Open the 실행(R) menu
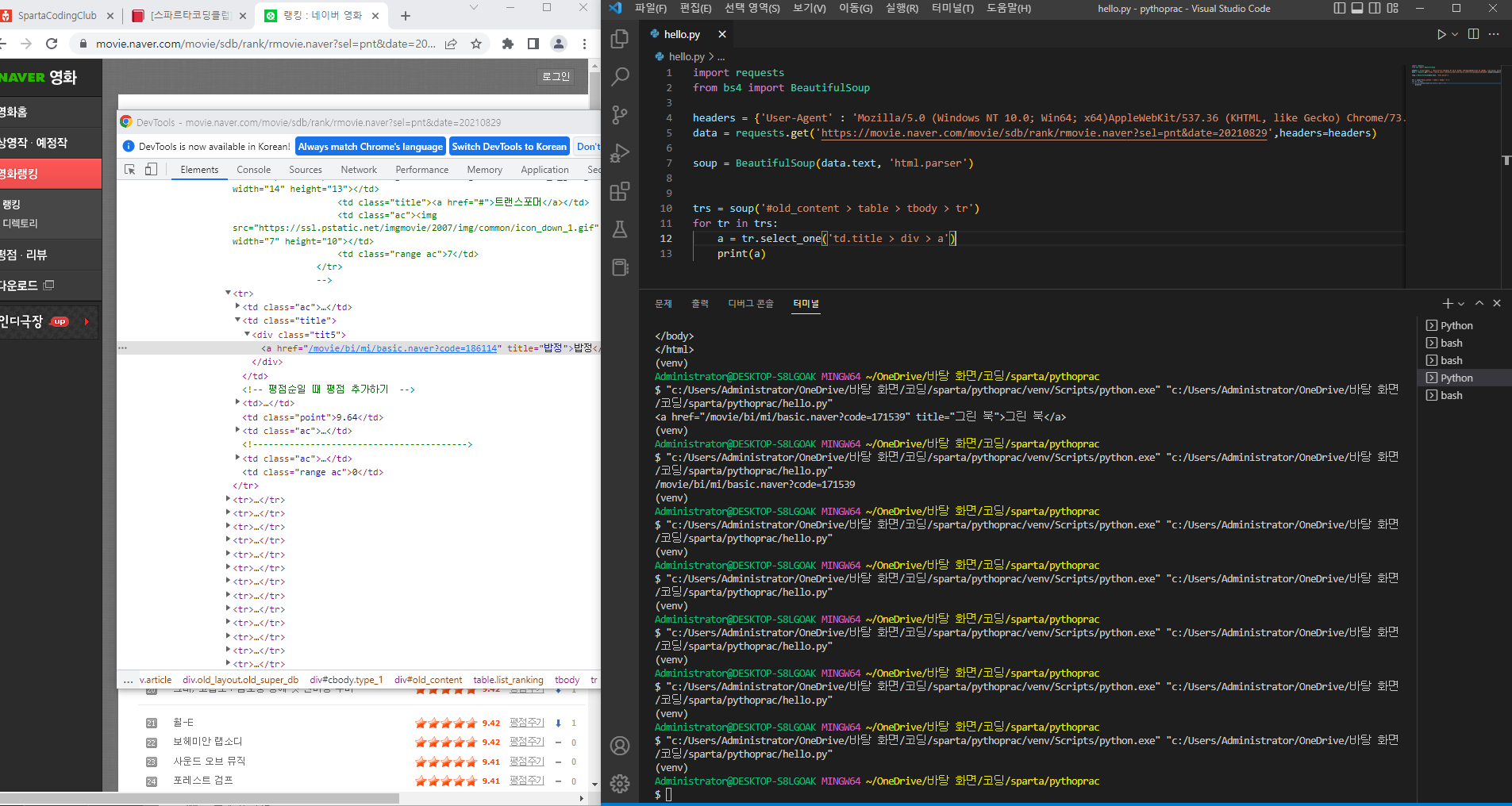1512x806 pixels. click(902, 8)
